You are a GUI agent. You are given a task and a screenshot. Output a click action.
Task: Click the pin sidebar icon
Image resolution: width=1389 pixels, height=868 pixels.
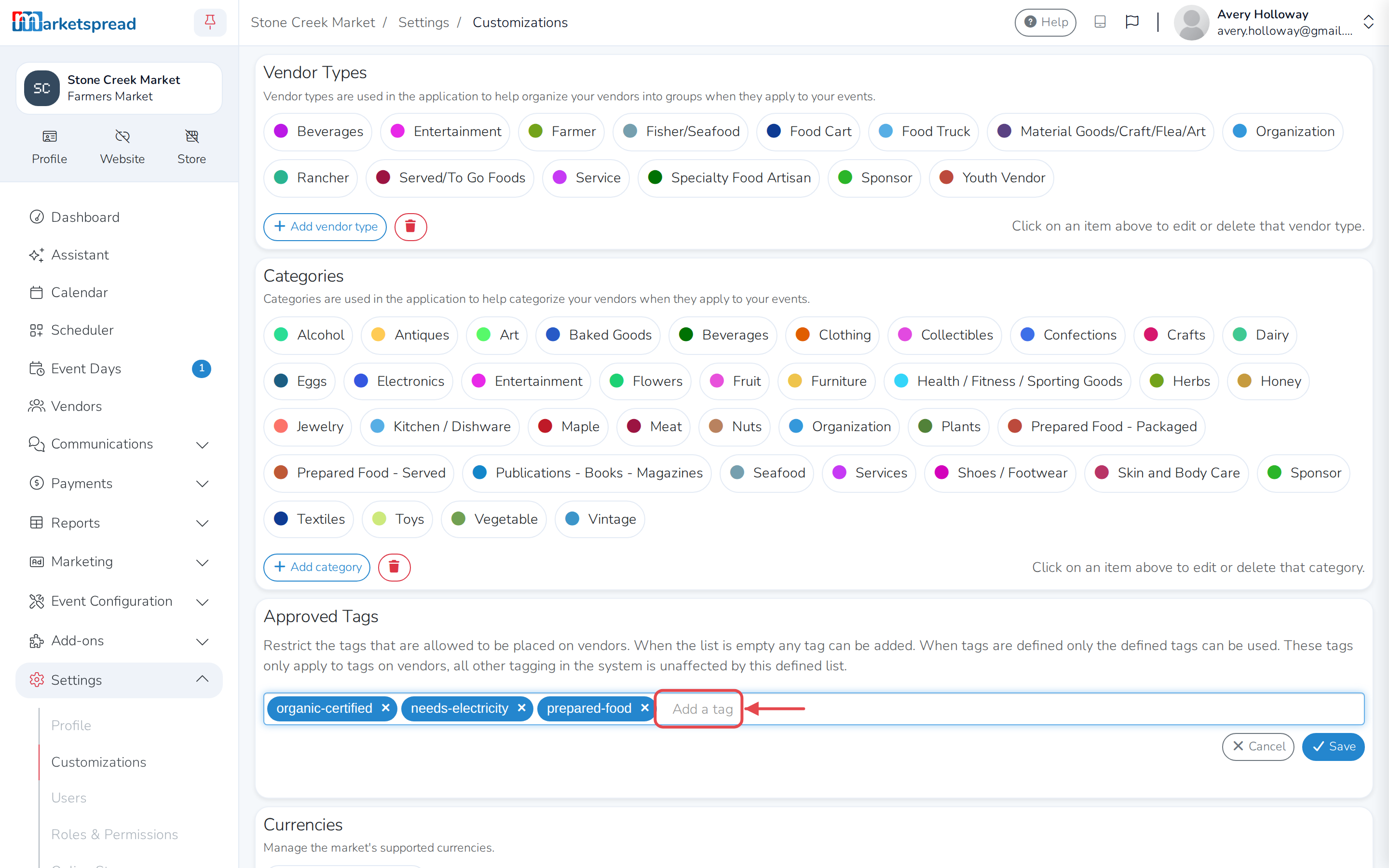tap(210, 22)
